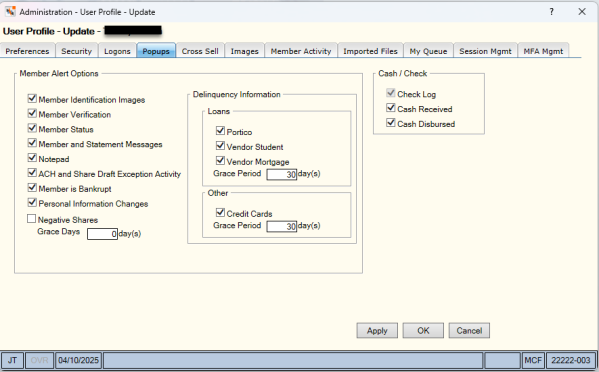Switch to the Security tab
Screen dimensions: 599x372
coord(77,51)
